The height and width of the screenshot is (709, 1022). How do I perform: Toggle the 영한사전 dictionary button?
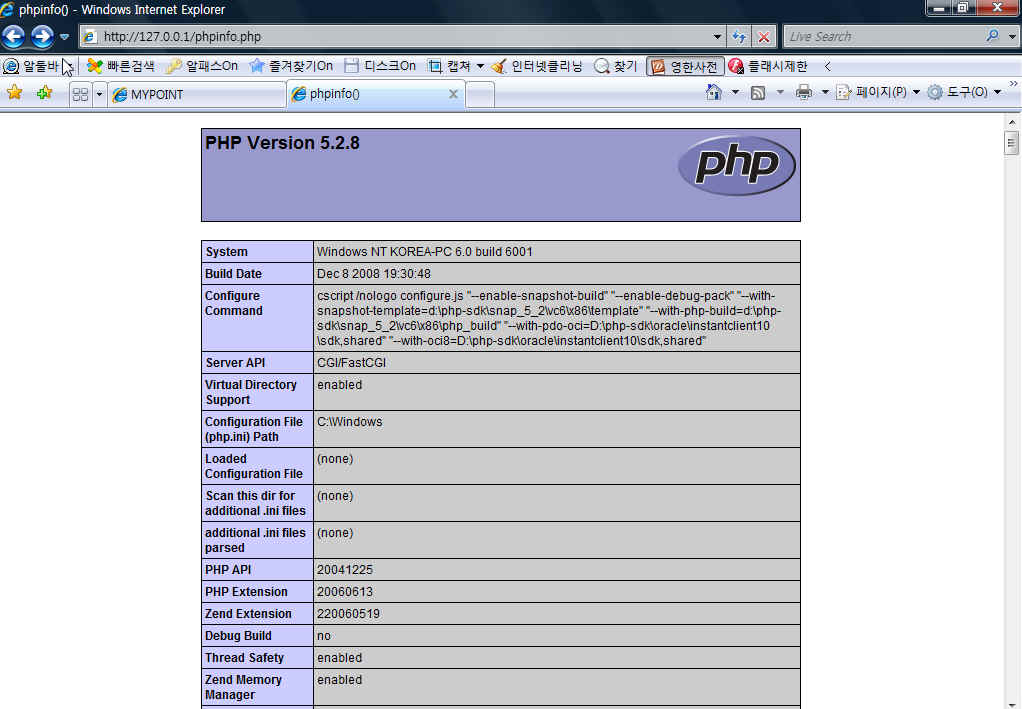[x=685, y=66]
